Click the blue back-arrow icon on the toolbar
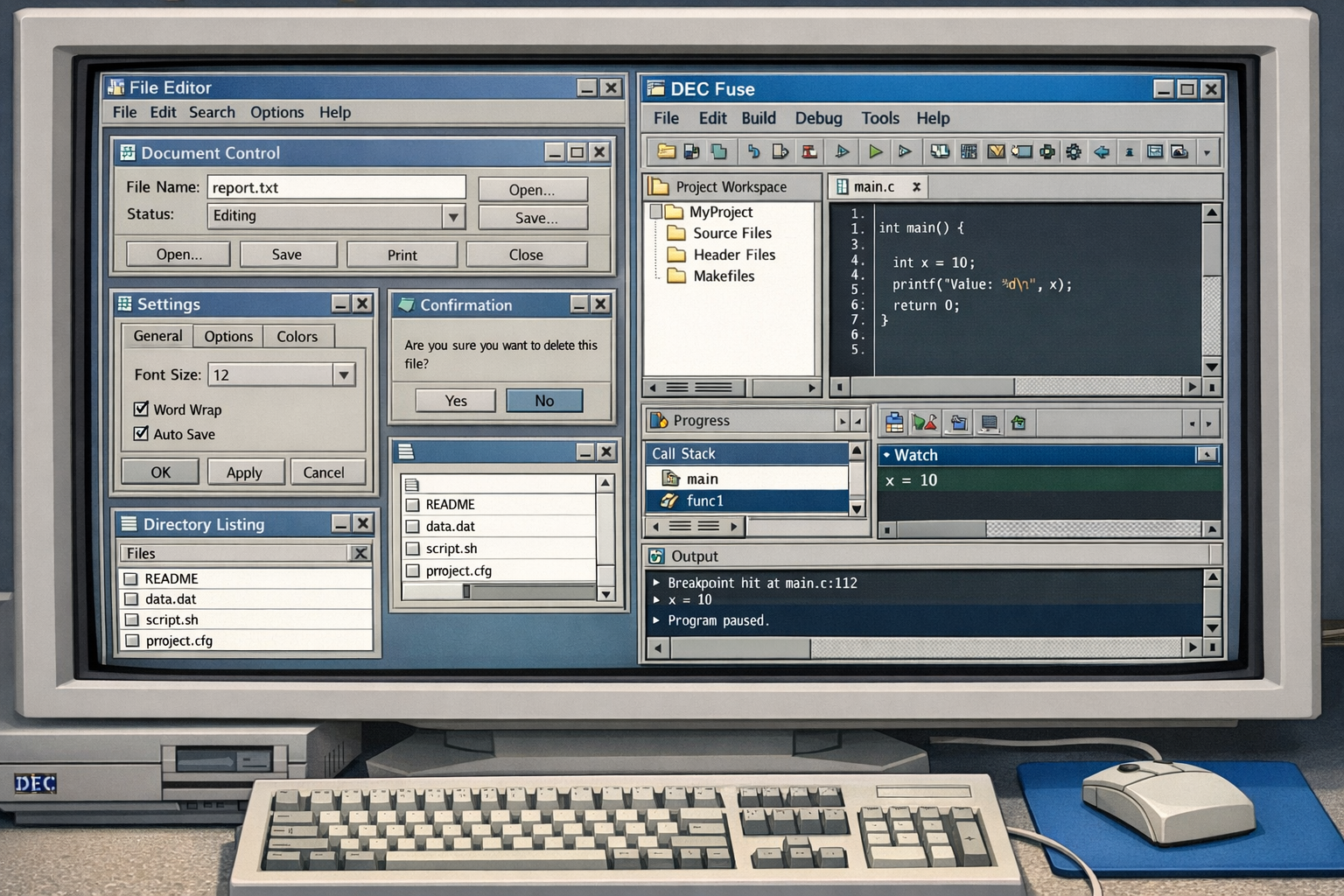 click(1102, 150)
